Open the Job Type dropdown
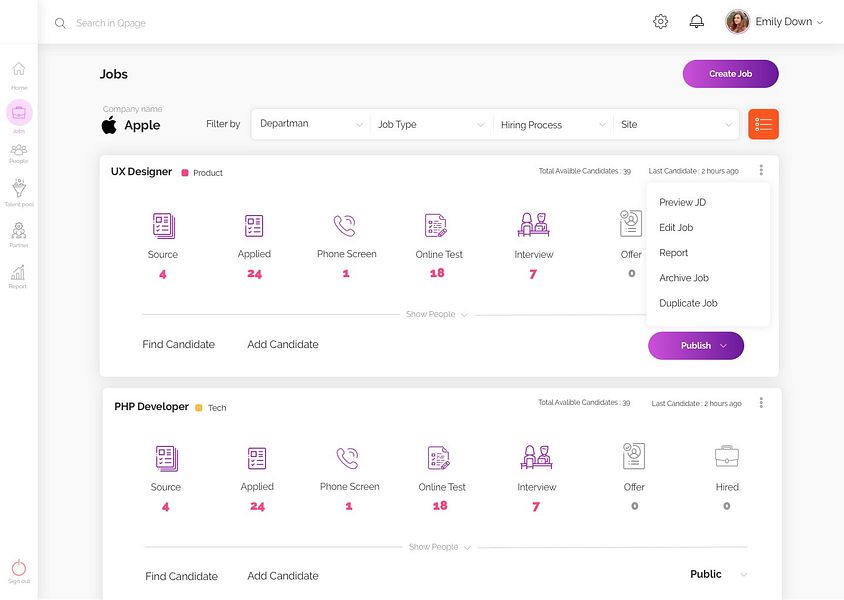Viewport: 844px width, 600px height. (430, 124)
